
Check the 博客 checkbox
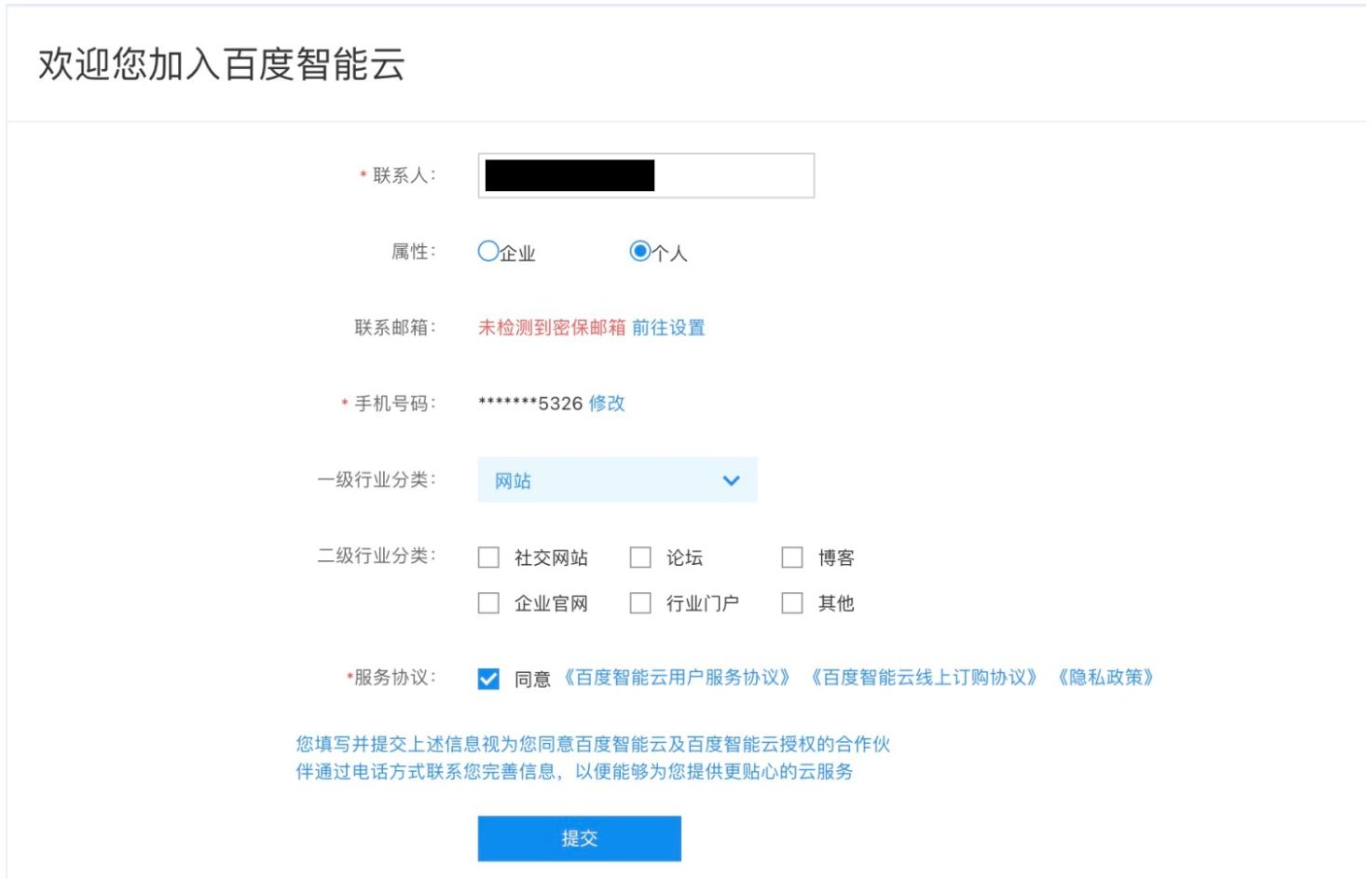click(792, 558)
